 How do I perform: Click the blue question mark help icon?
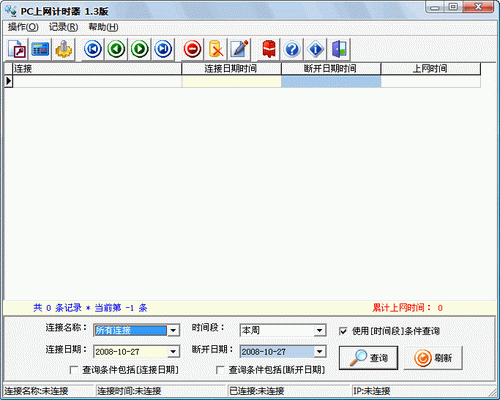pyautogui.click(x=292, y=49)
